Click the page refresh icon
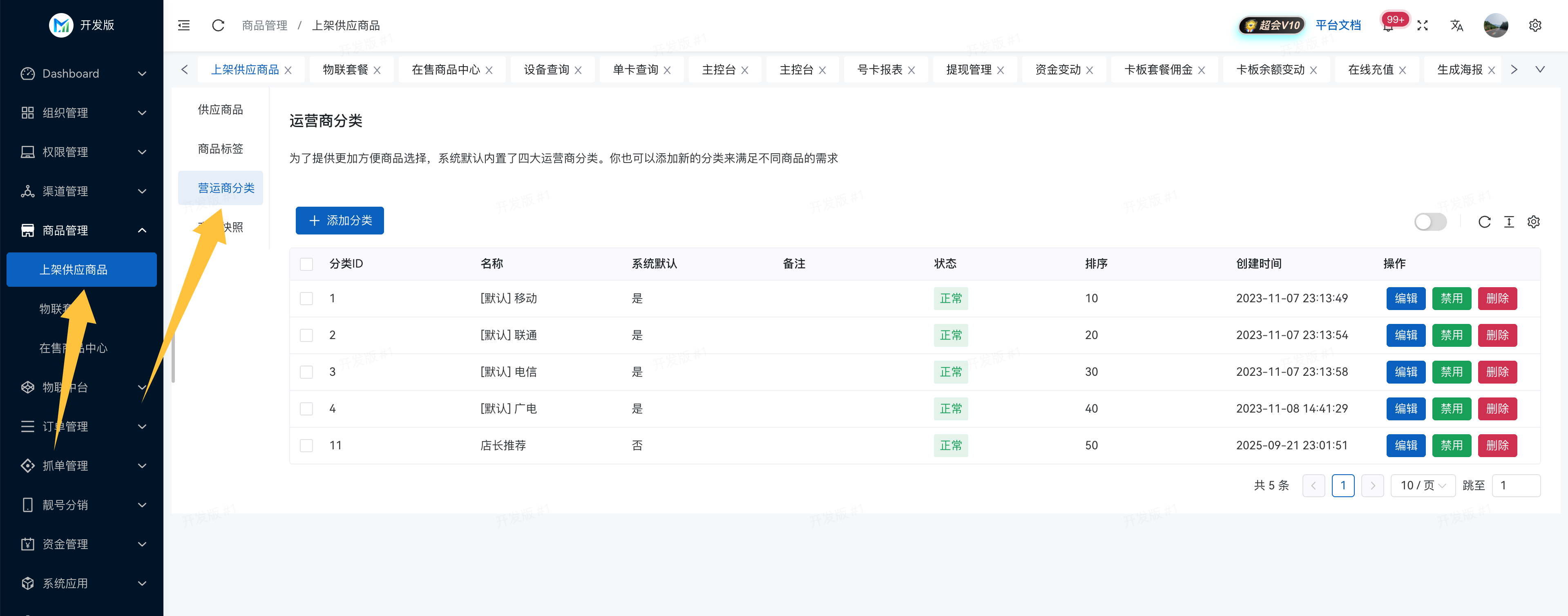The height and width of the screenshot is (616, 1568). click(218, 25)
